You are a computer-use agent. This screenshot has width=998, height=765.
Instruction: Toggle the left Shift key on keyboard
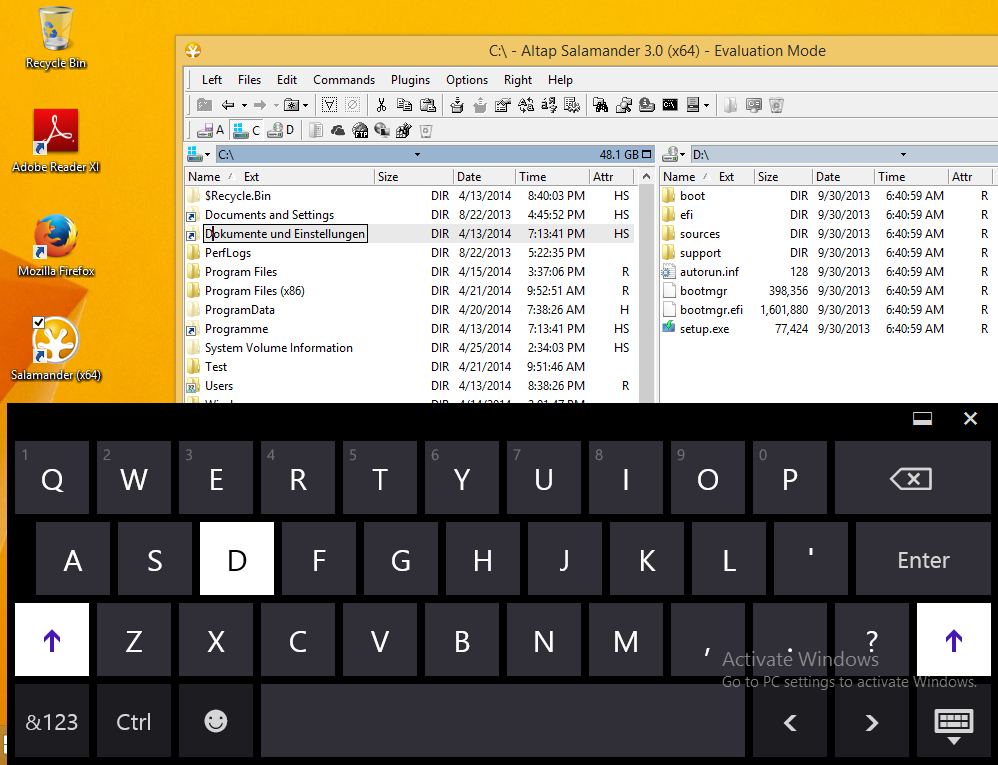click(52, 640)
